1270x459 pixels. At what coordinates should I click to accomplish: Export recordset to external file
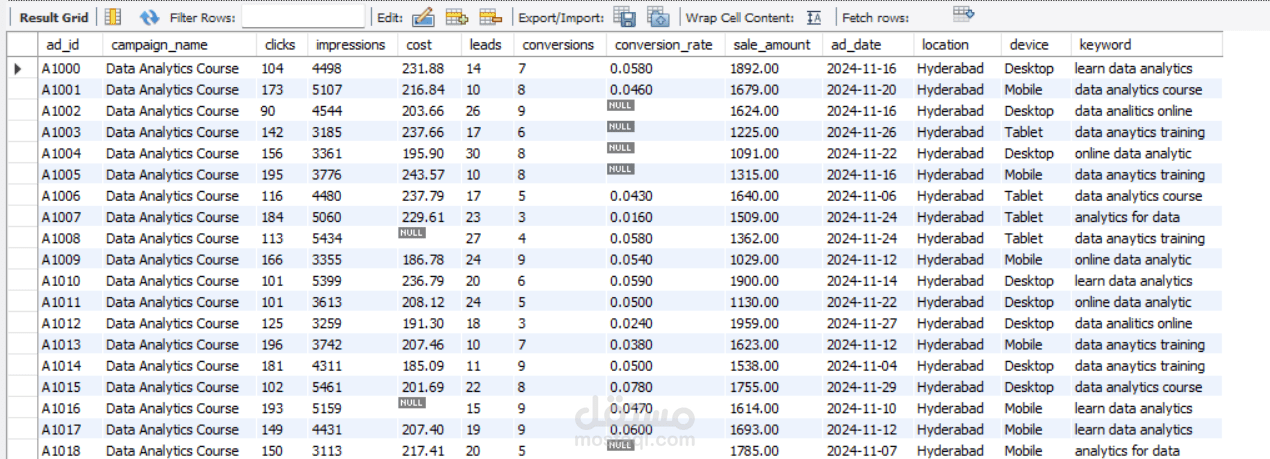tap(625, 17)
